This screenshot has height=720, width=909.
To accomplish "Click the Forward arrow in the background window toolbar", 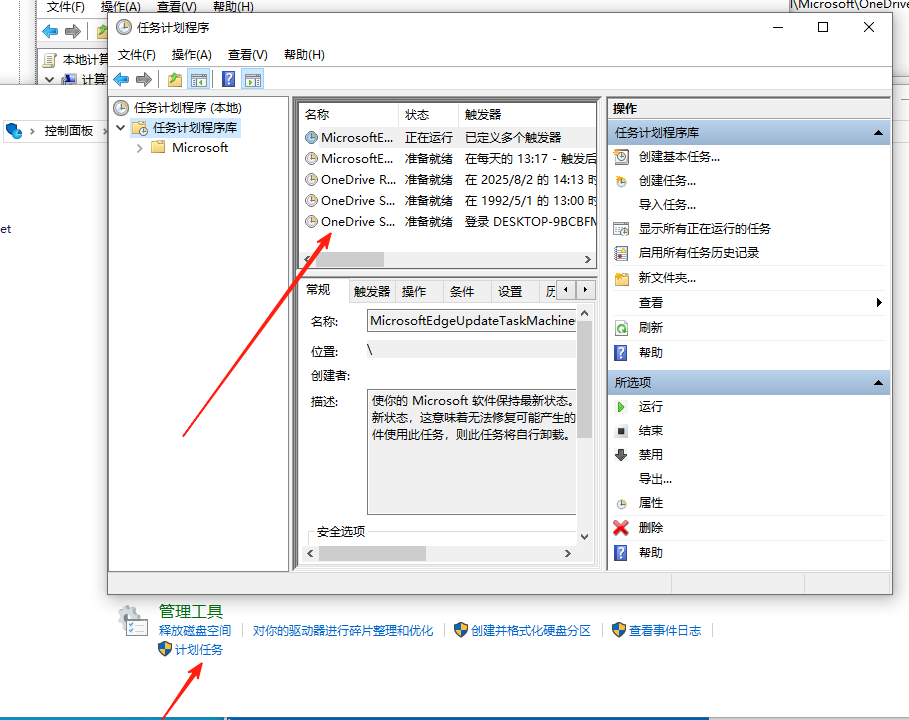I will tap(72, 31).
